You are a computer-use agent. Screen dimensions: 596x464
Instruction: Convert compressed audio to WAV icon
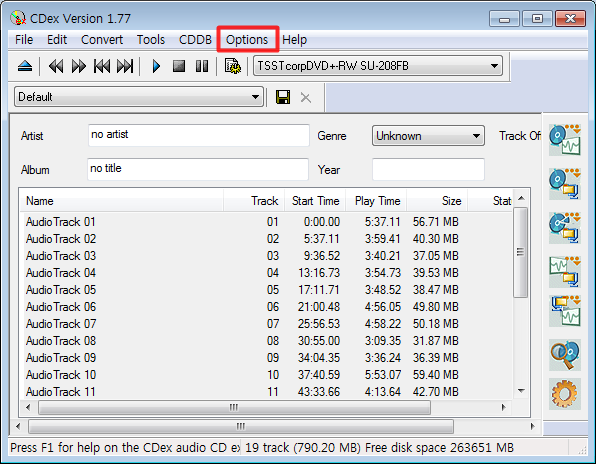point(565,311)
